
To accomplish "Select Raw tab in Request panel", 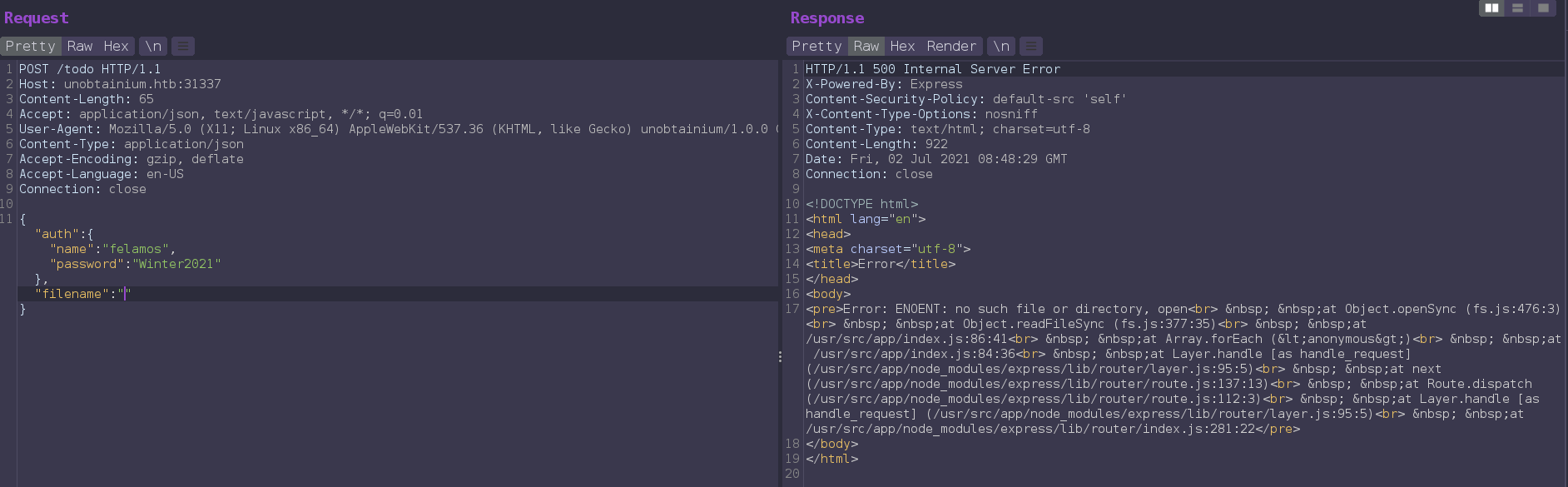I will (80, 47).
